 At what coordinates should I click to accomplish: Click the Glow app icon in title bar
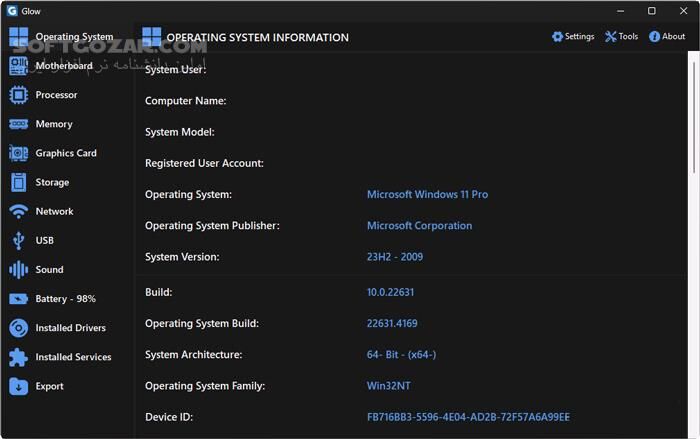(x=10, y=11)
